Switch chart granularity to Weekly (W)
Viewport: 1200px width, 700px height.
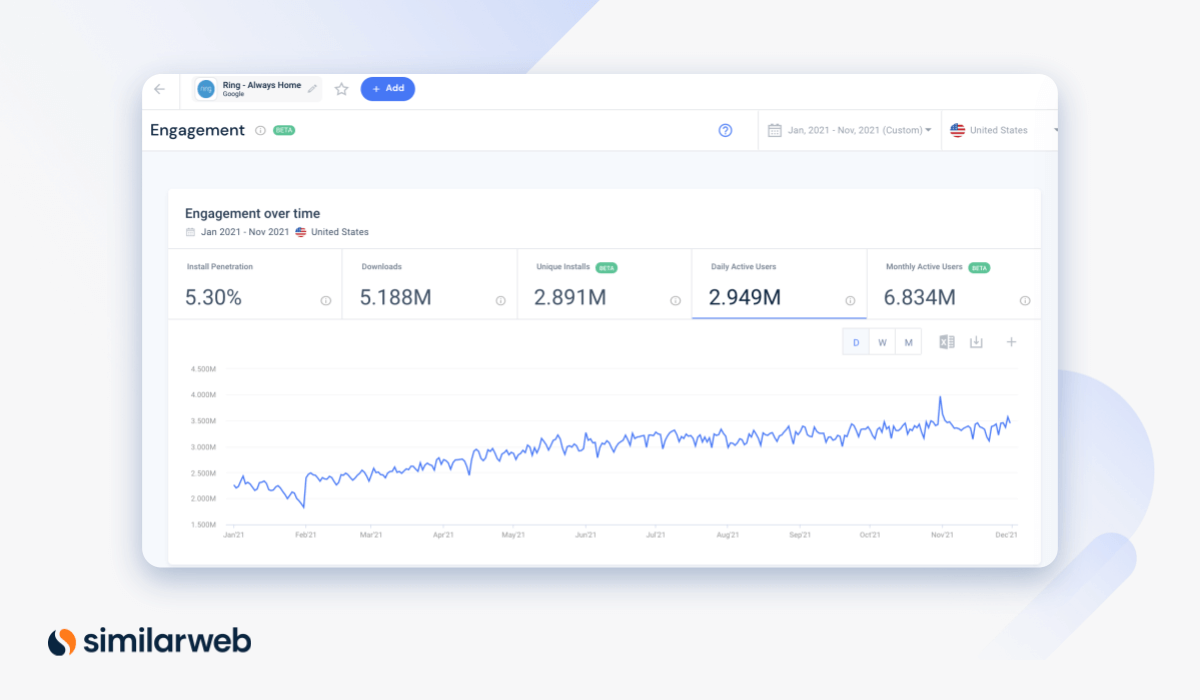[882, 342]
